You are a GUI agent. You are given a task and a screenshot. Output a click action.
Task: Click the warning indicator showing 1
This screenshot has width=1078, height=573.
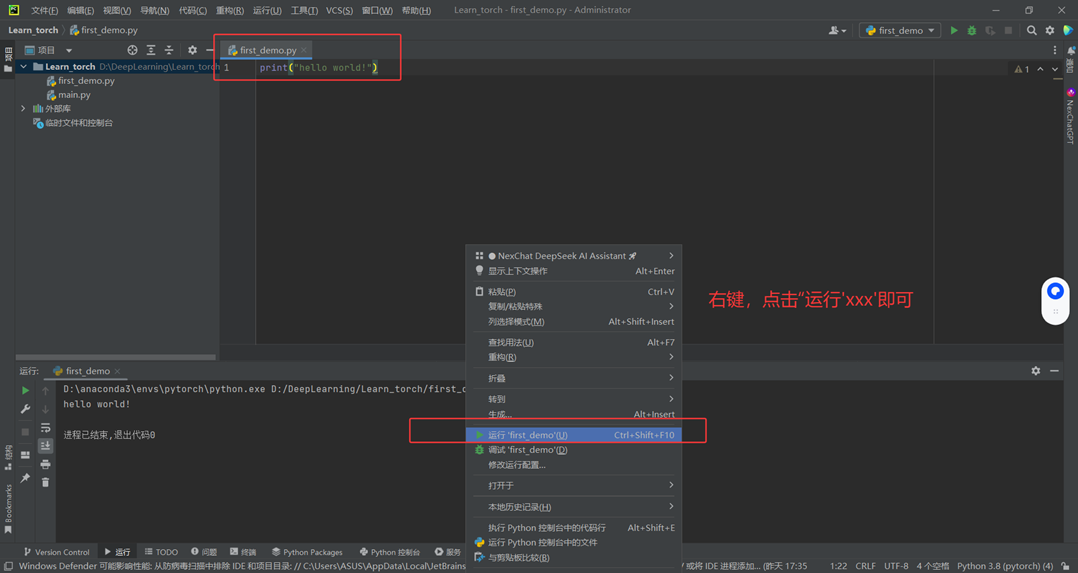1022,69
